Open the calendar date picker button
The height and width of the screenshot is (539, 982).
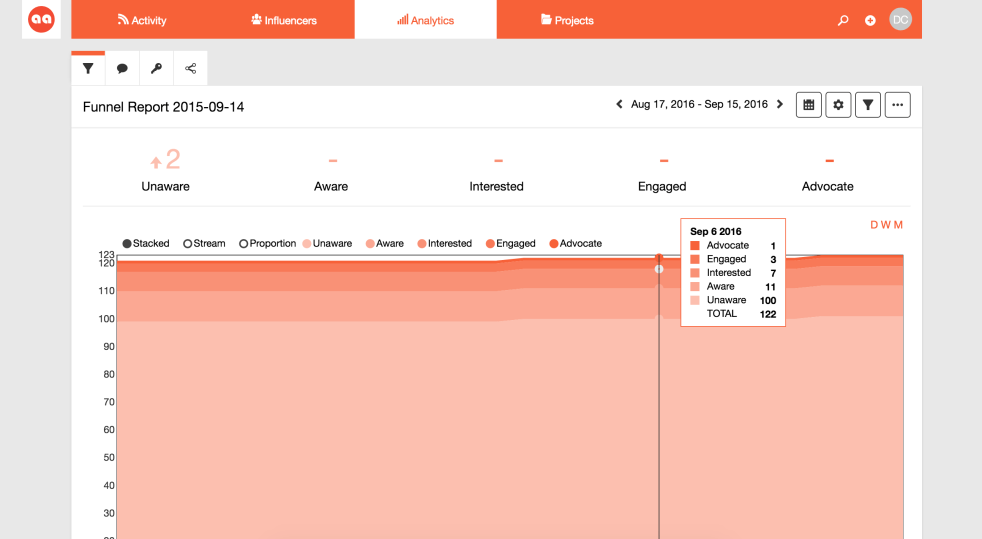pyautogui.click(x=809, y=105)
